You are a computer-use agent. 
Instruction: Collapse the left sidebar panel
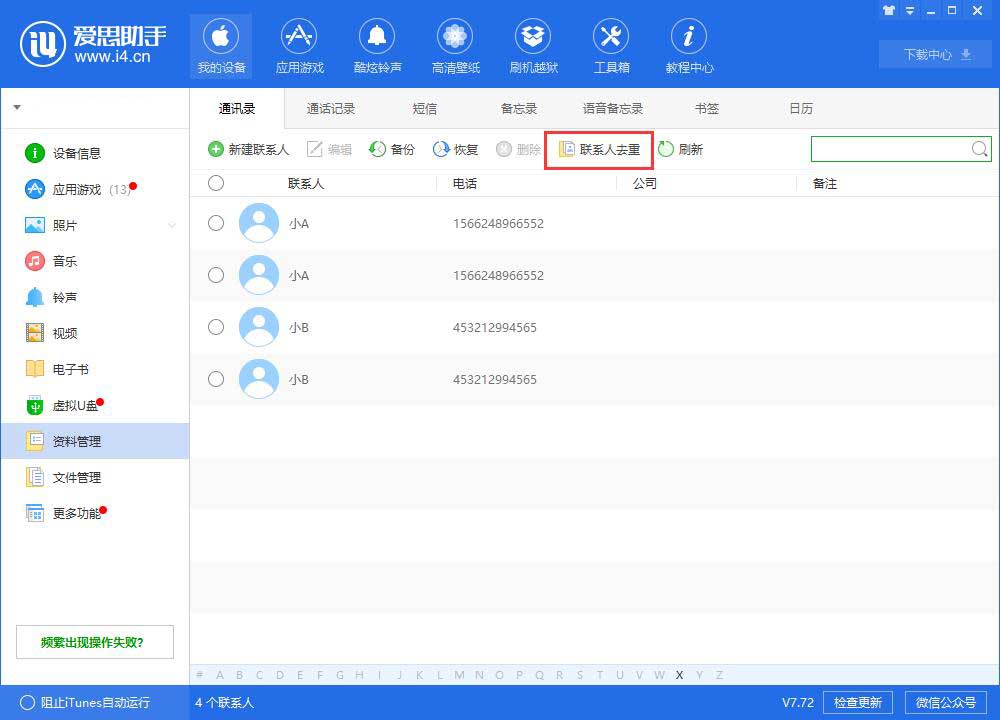click(x=16, y=107)
